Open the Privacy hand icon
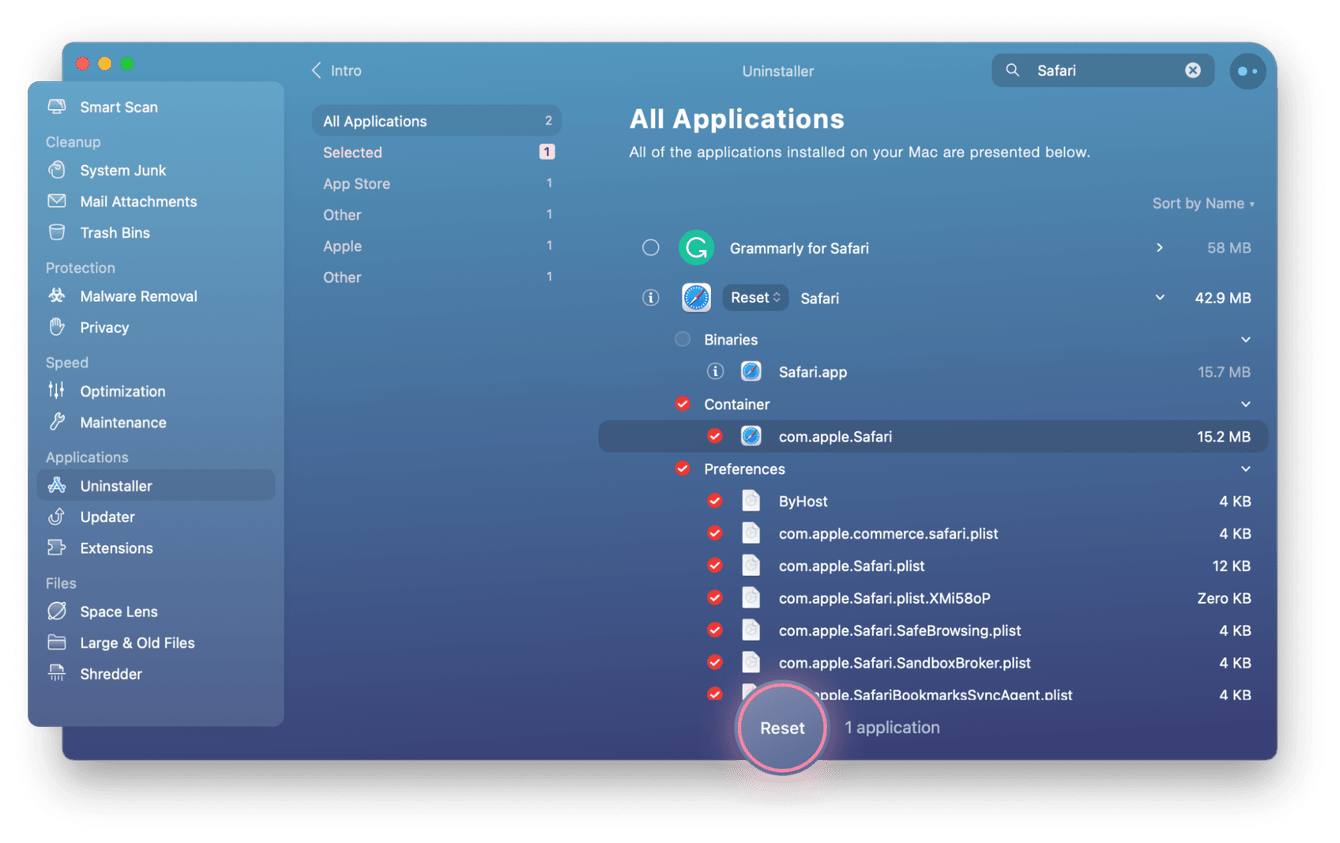The height and width of the screenshot is (843, 1340). click(x=57, y=327)
